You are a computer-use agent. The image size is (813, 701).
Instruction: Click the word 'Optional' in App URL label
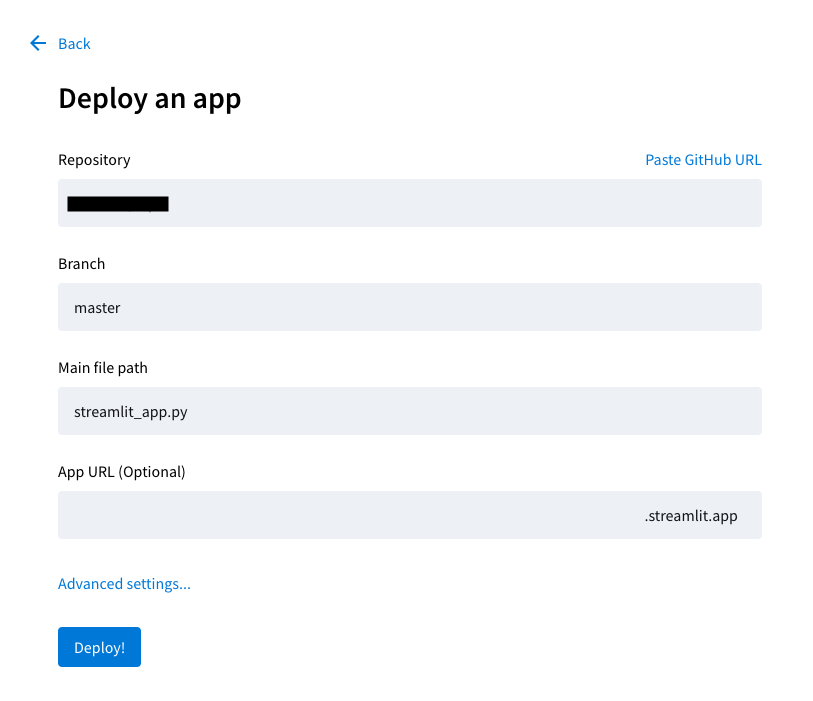click(152, 472)
